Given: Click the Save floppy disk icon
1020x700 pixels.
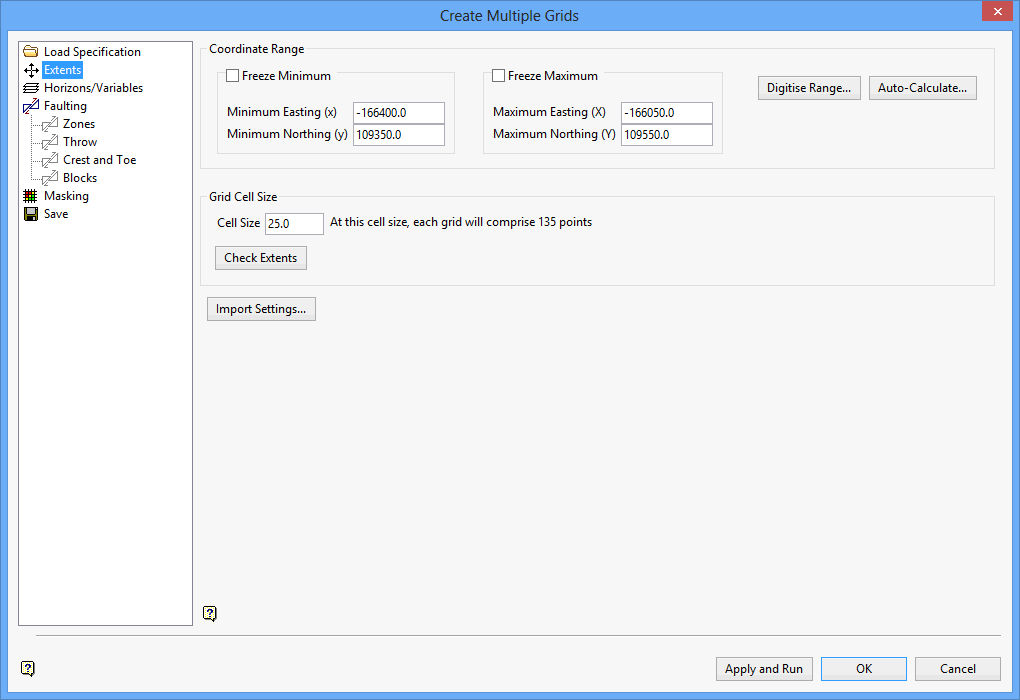Looking at the screenshot, I should 31,214.
